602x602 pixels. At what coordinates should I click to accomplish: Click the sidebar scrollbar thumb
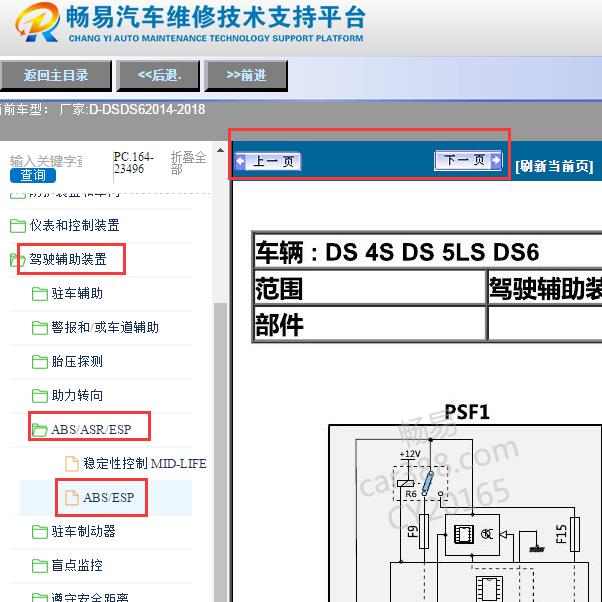[220, 452]
